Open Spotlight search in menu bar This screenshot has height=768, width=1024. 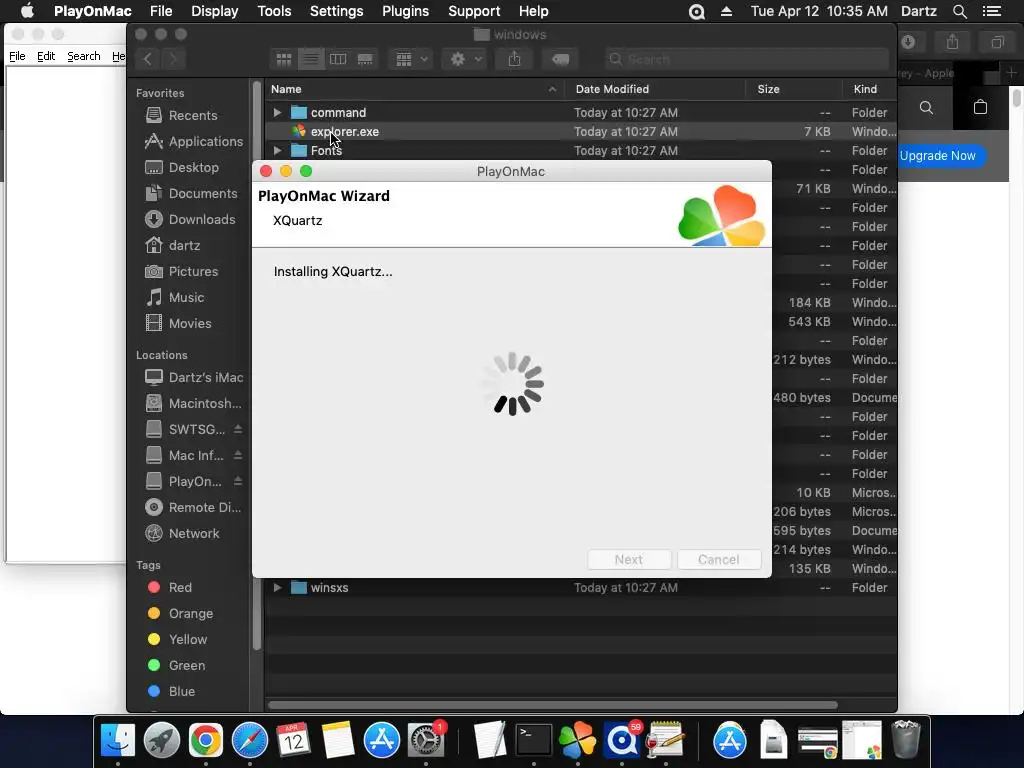click(x=959, y=11)
